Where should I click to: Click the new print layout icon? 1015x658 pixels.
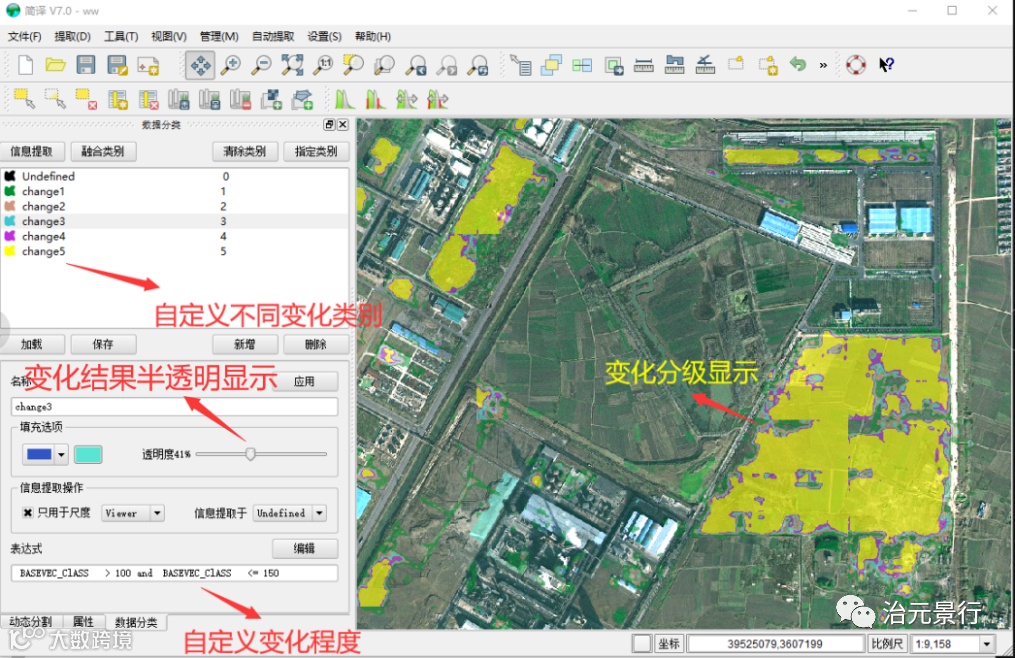148,65
